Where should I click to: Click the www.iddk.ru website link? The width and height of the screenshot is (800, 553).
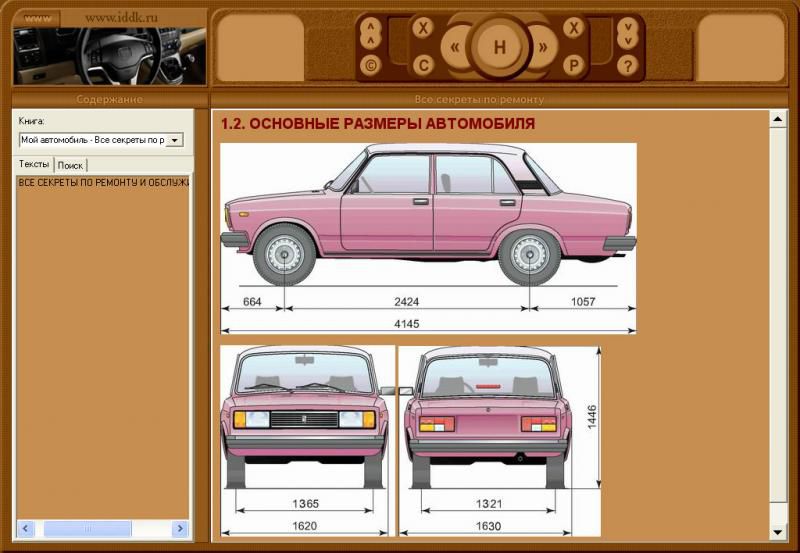121,17
